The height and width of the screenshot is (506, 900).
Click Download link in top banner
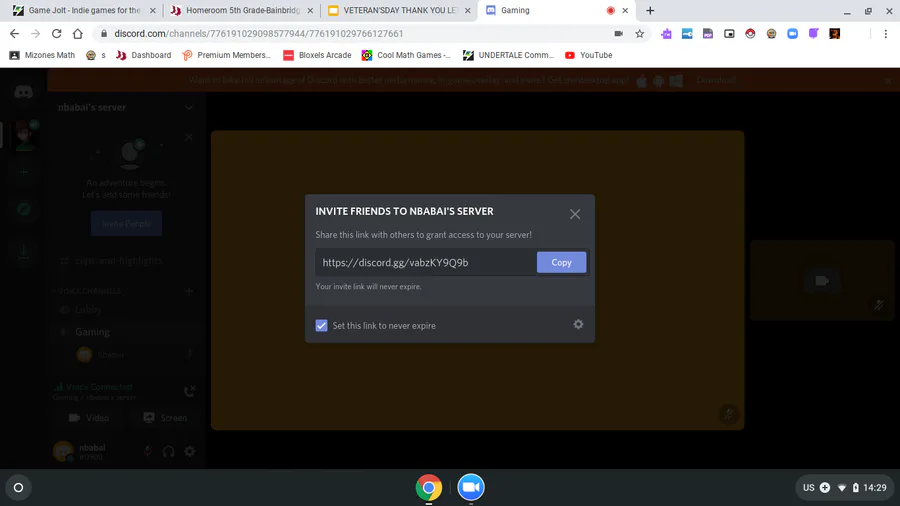[716, 80]
